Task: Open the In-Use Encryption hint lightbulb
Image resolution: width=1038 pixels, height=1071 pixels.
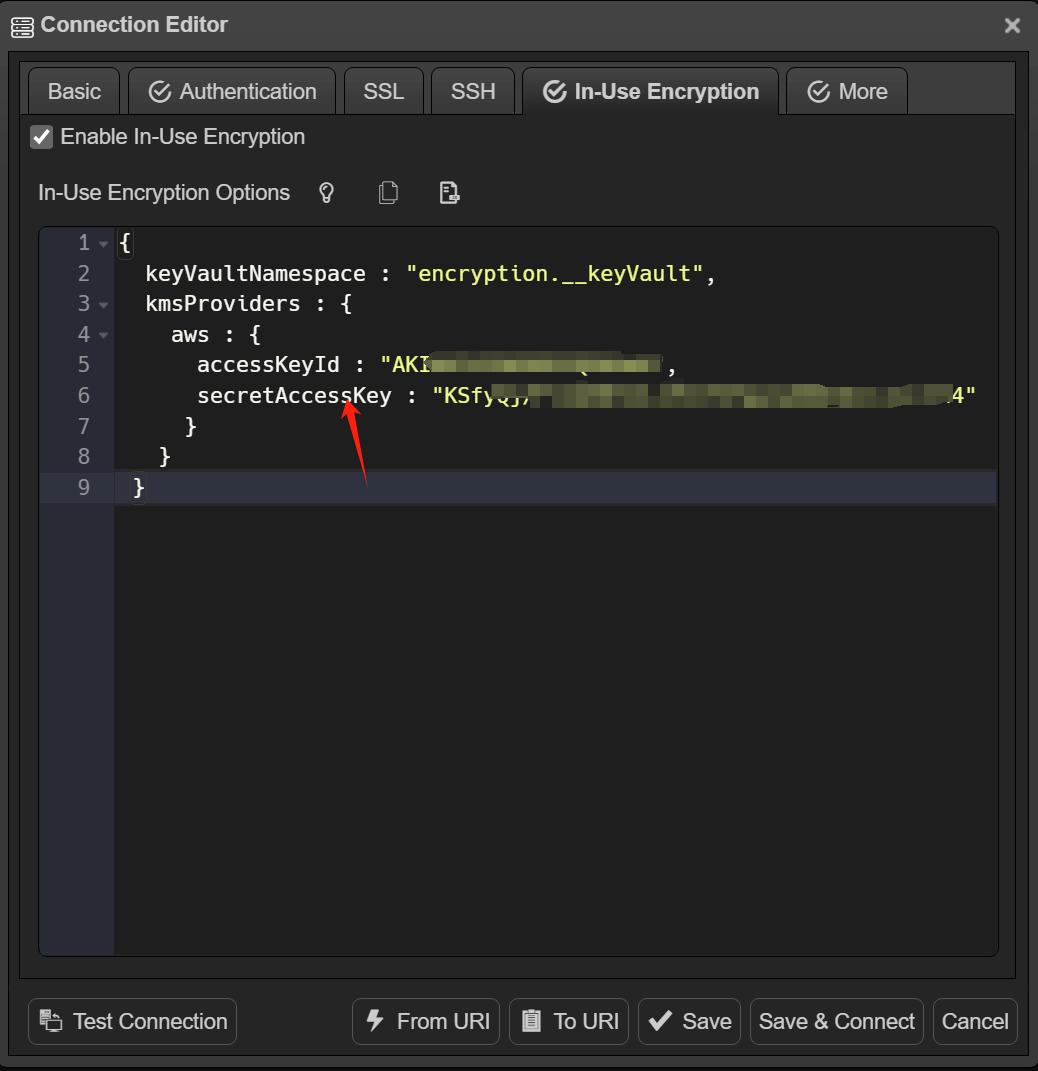Action: [x=326, y=193]
